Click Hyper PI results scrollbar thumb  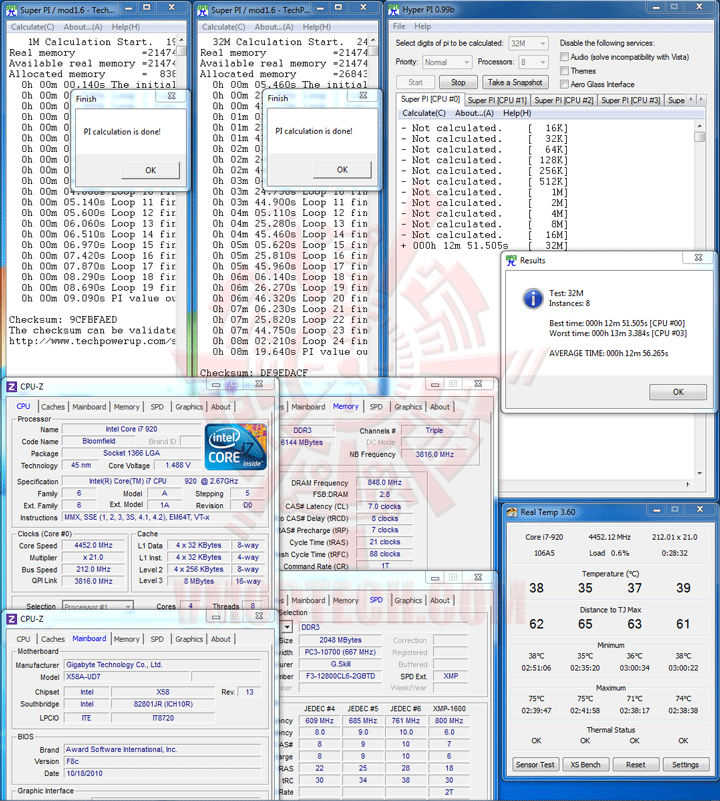(700, 136)
